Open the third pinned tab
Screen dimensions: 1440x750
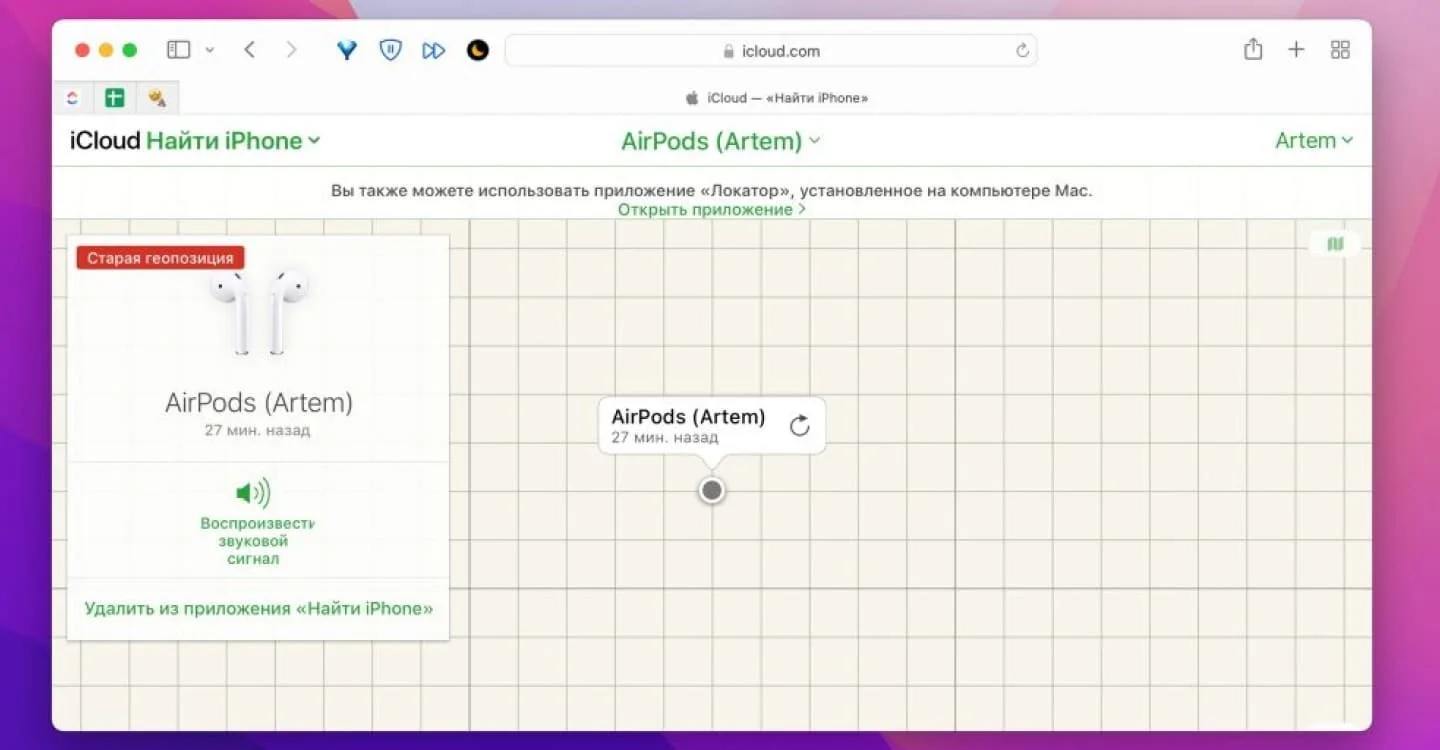click(157, 98)
